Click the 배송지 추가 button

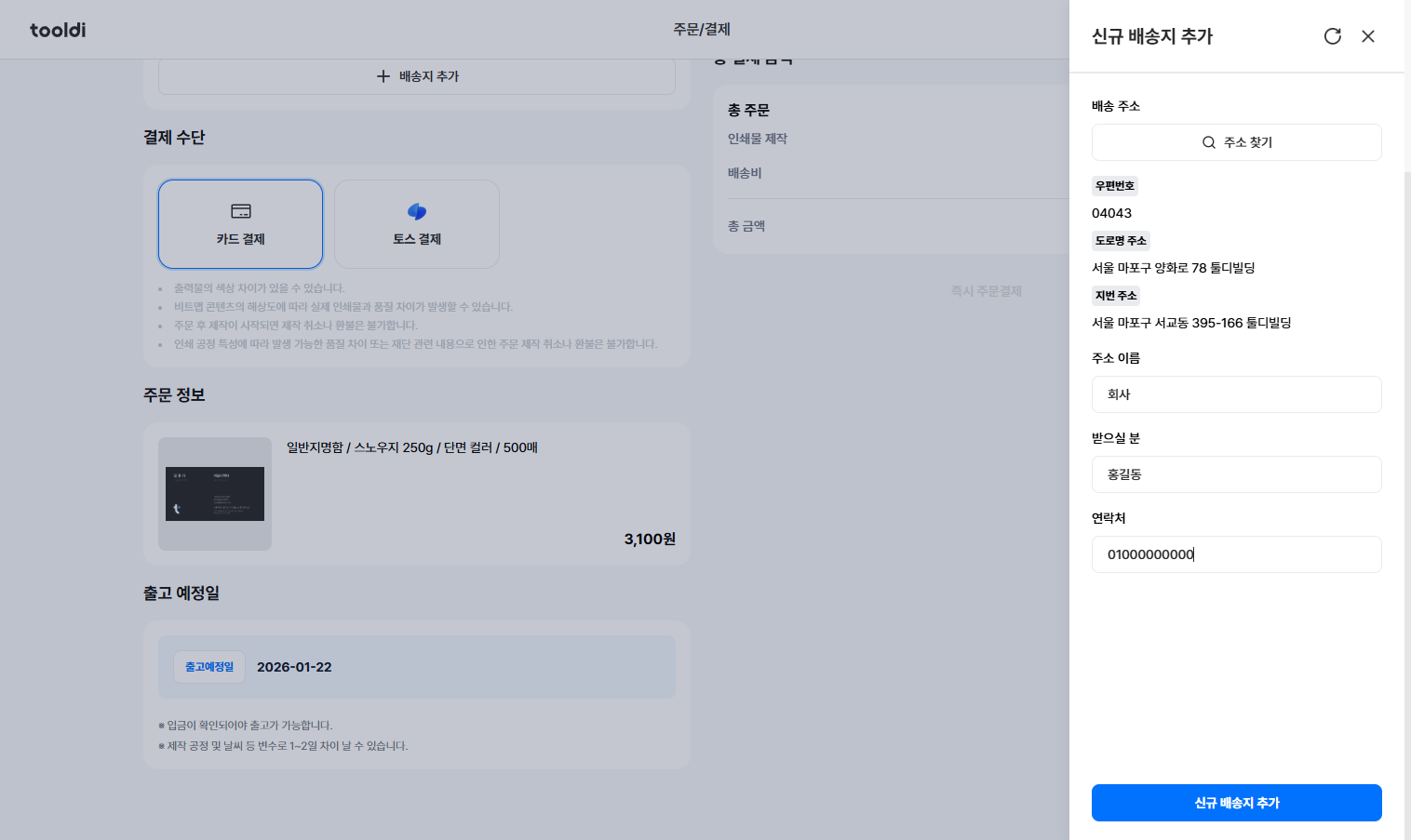tap(417, 76)
